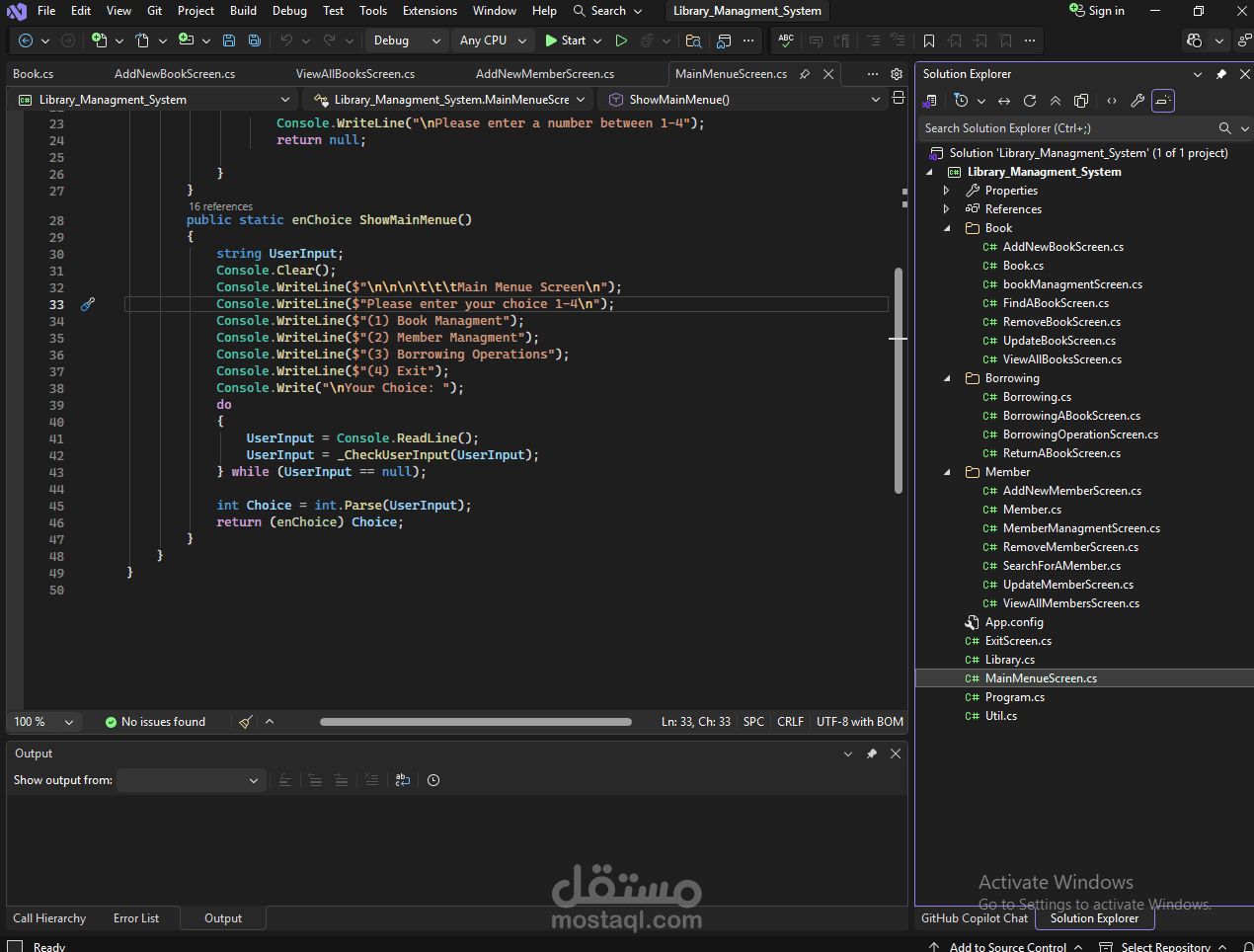
Task: Click Find in Files toolbar icon
Action: [x=694, y=40]
